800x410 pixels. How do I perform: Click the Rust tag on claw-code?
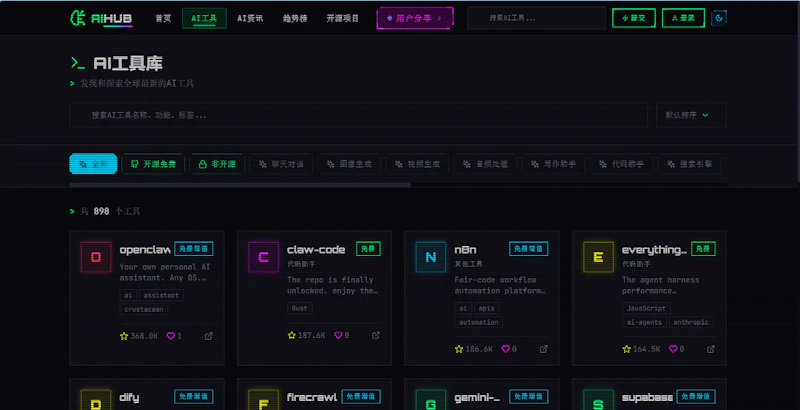[299, 309]
